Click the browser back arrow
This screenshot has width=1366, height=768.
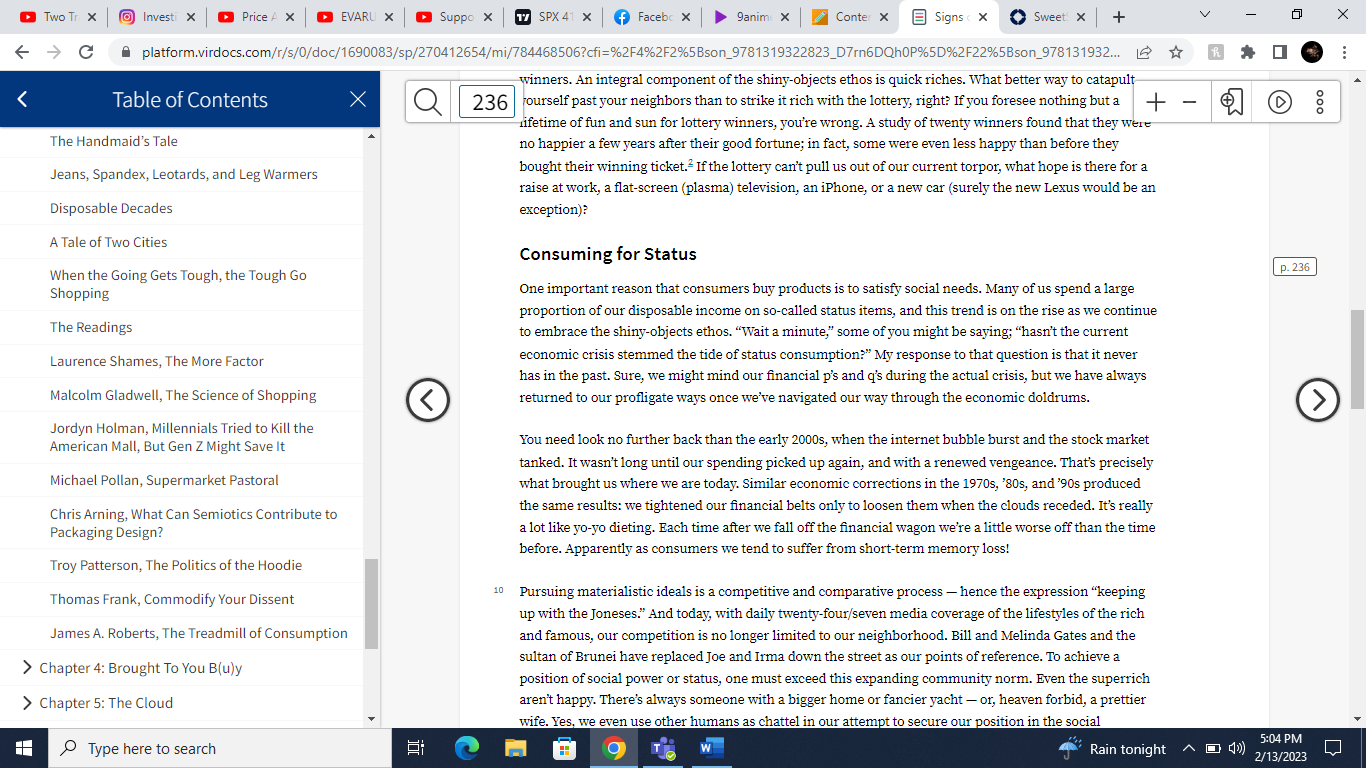[x=21, y=52]
